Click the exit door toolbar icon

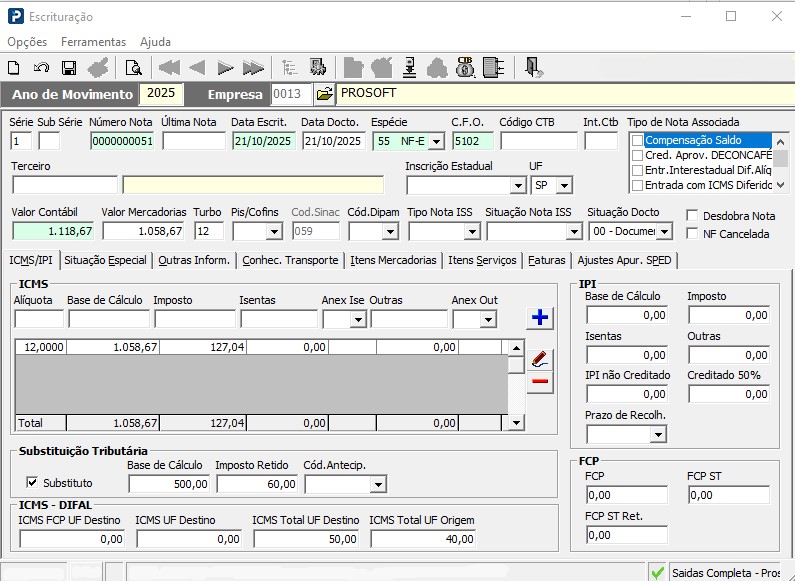click(533, 68)
